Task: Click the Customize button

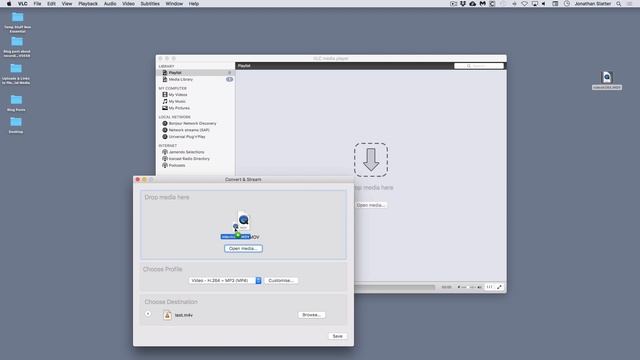Action: (281, 280)
